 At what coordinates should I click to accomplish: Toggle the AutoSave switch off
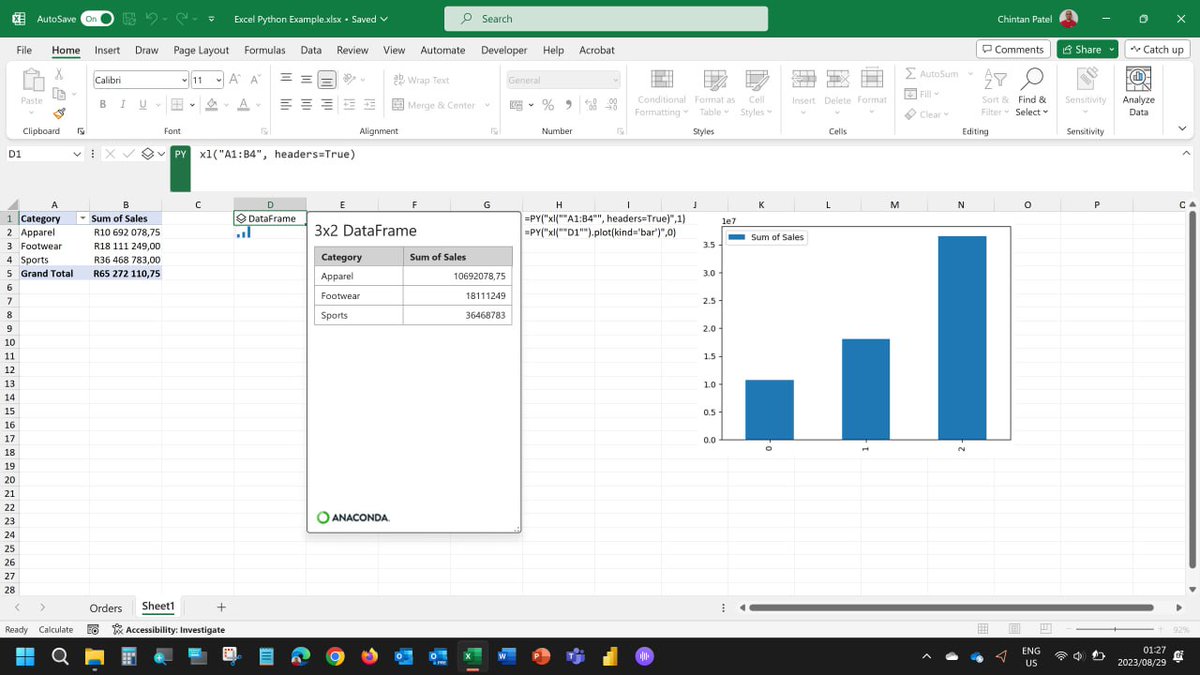[97, 19]
